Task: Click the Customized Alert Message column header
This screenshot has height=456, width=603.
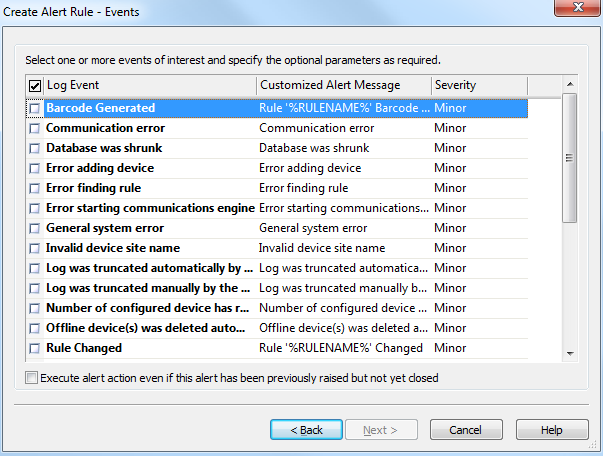Action: [x=344, y=85]
